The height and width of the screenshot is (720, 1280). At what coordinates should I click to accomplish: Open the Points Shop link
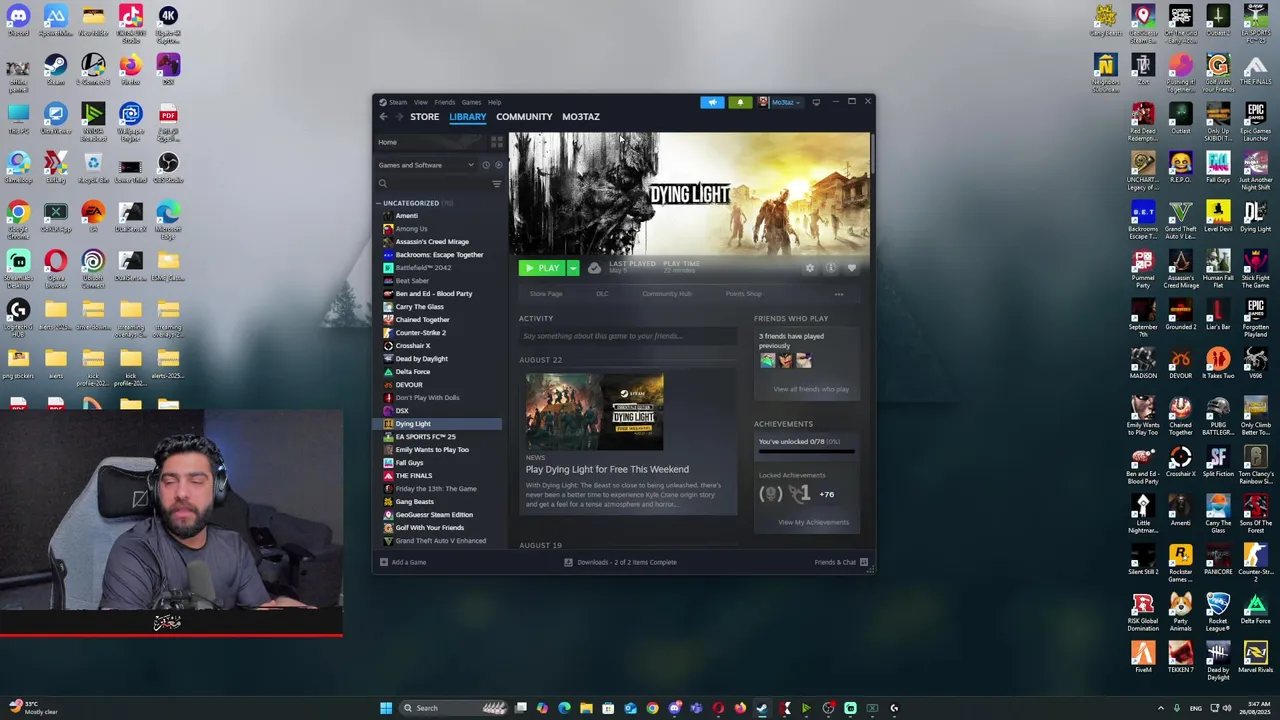point(743,294)
